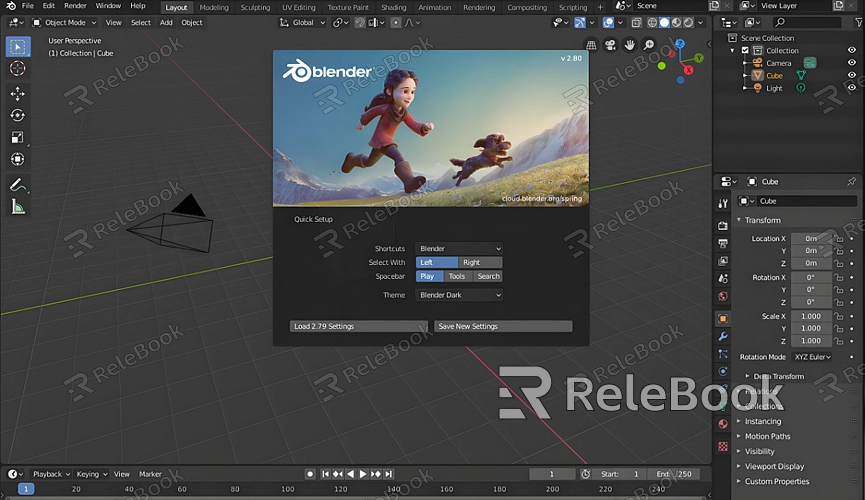Viewport: 865px width, 500px height.
Task: Jump to the end frame
Action: point(389,474)
